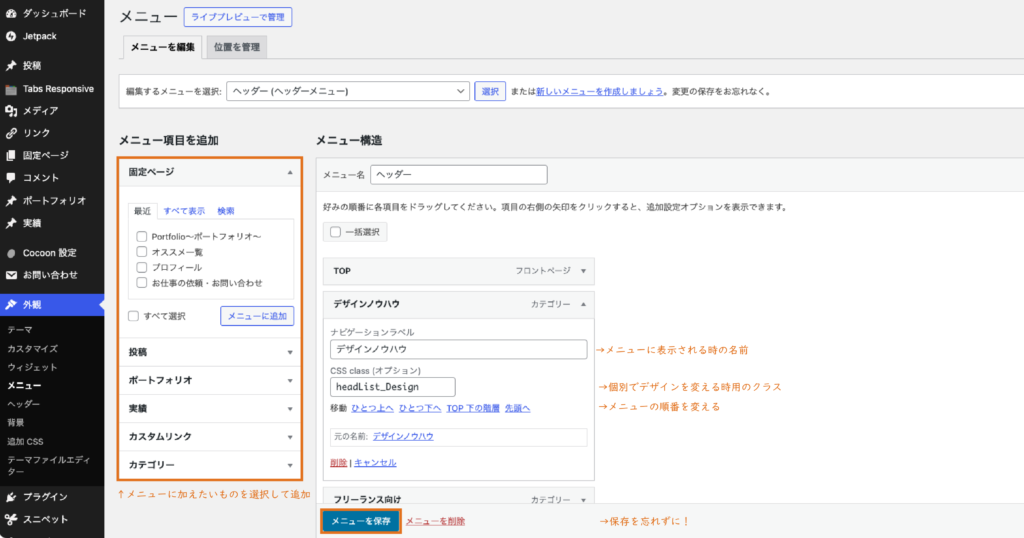Click the リンク chain icon
The height and width of the screenshot is (538, 1024).
point(11,133)
